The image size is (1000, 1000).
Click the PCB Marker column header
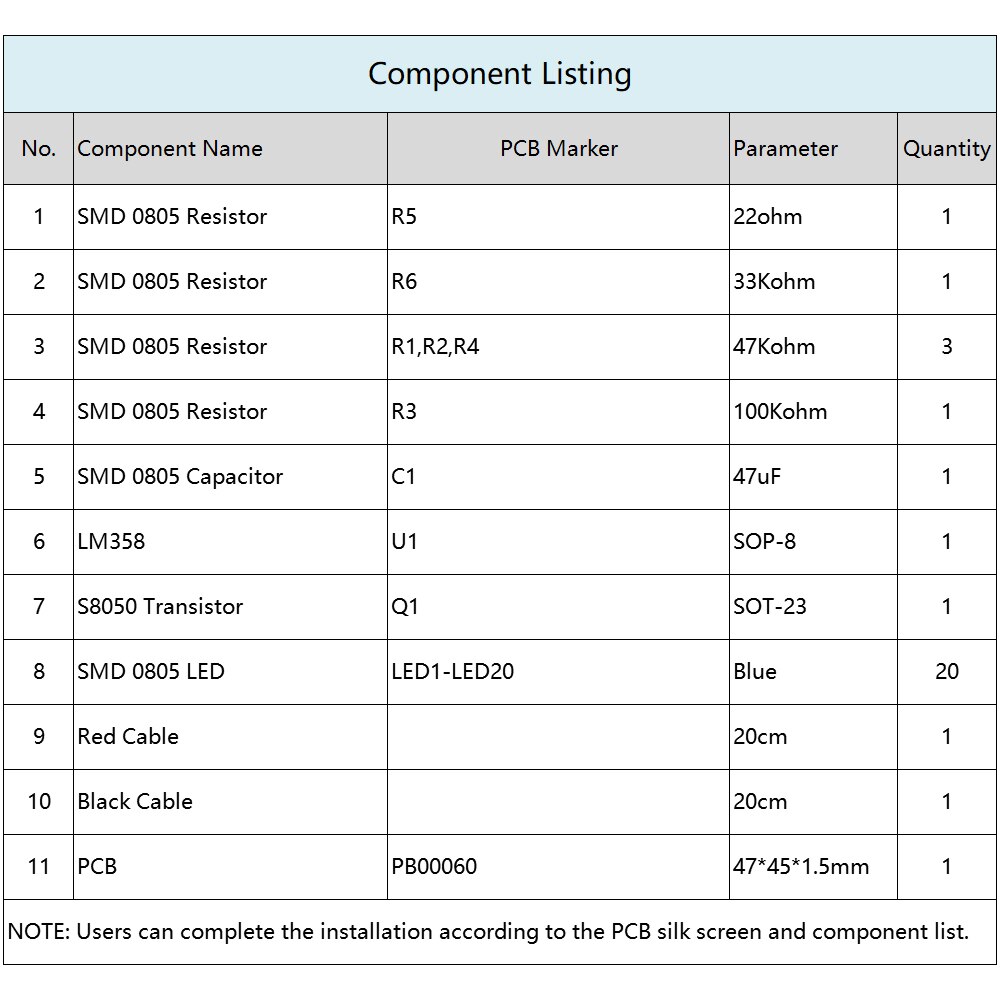558,149
